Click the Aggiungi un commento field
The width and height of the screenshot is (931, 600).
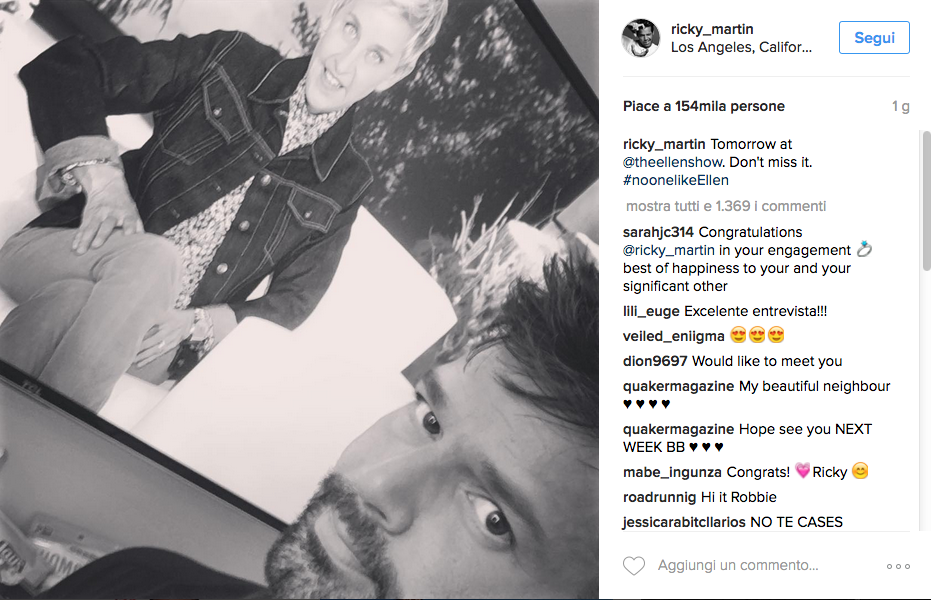tap(737, 566)
